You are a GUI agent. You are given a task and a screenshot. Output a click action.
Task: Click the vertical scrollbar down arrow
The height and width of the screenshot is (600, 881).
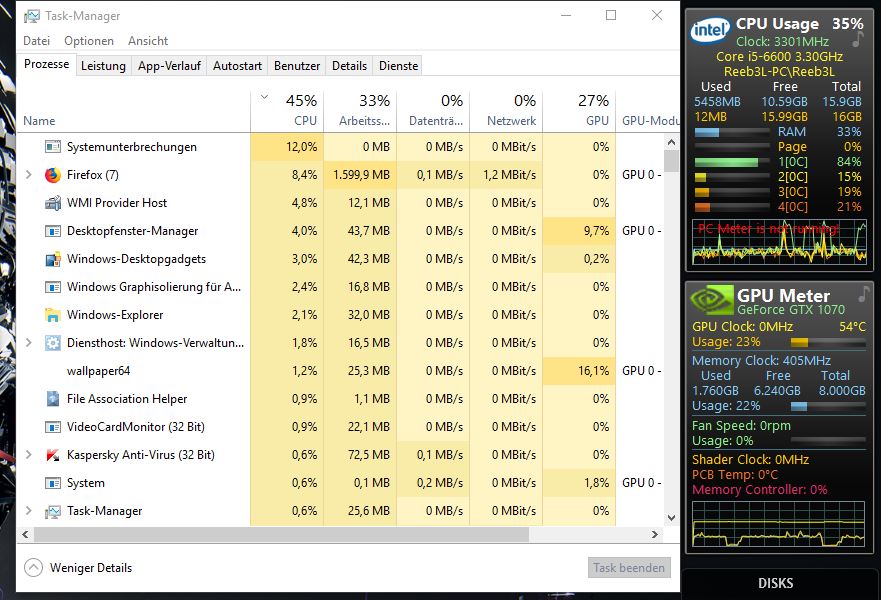tap(671, 518)
